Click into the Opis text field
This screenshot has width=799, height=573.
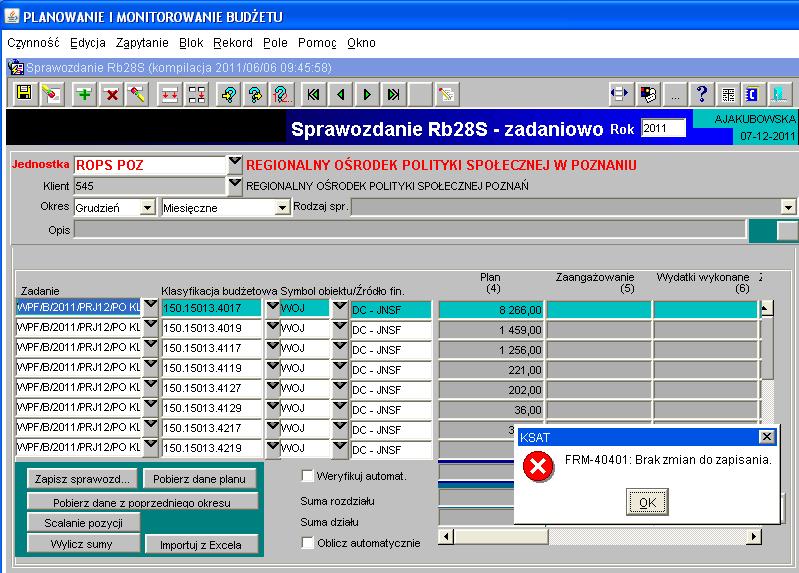pyautogui.click(x=410, y=229)
